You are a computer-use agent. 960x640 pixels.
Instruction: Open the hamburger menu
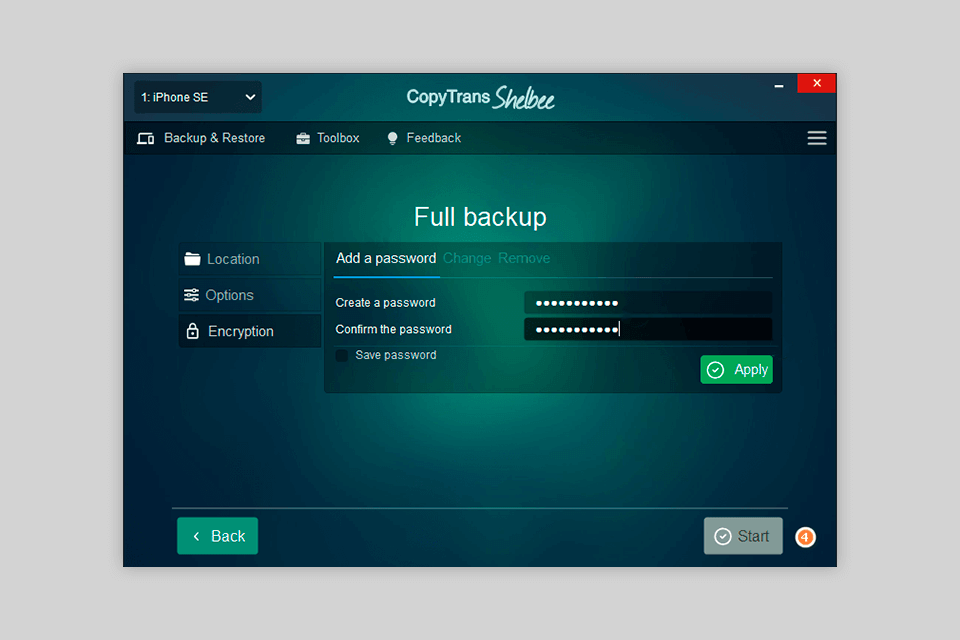817,138
